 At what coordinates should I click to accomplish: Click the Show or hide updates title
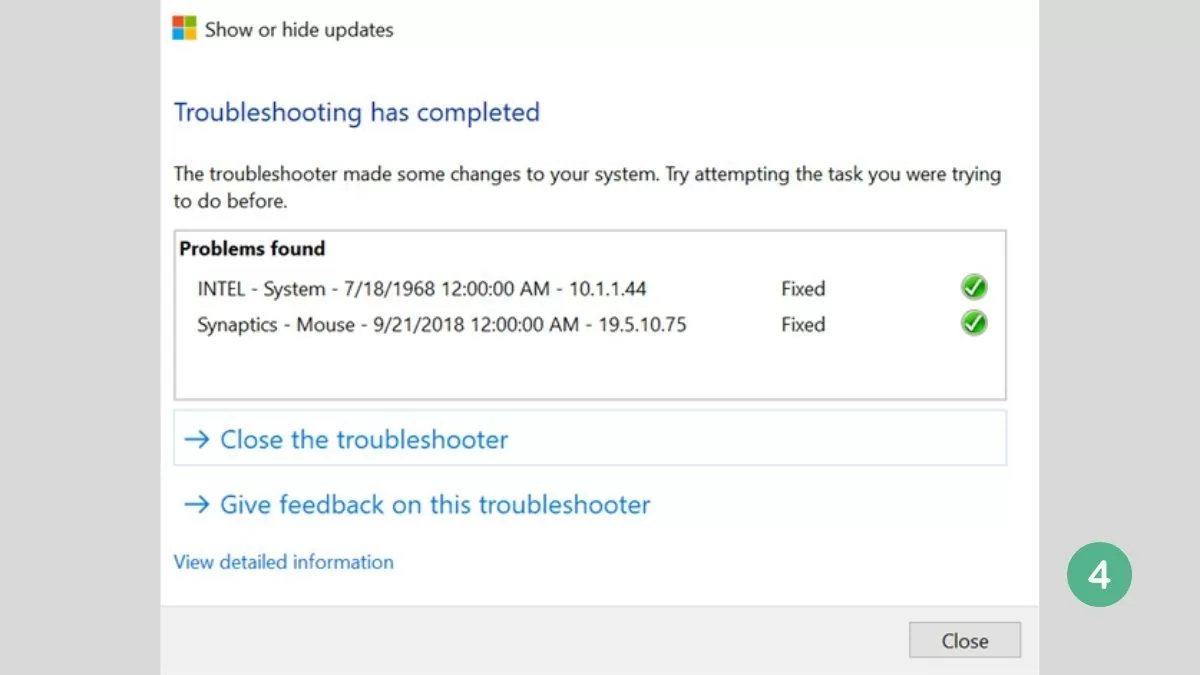point(297,29)
